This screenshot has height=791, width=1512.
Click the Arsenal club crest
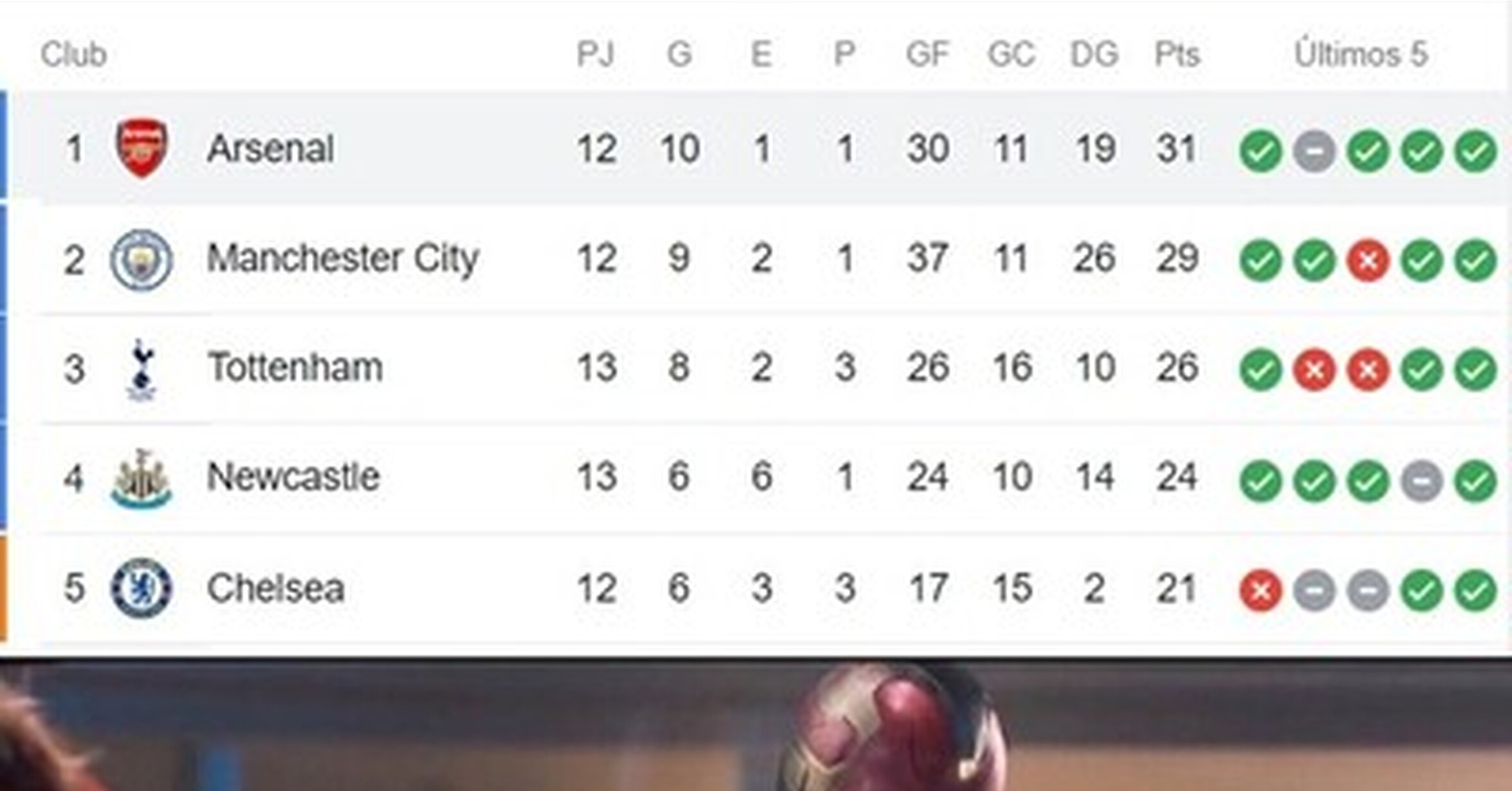pos(142,149)
